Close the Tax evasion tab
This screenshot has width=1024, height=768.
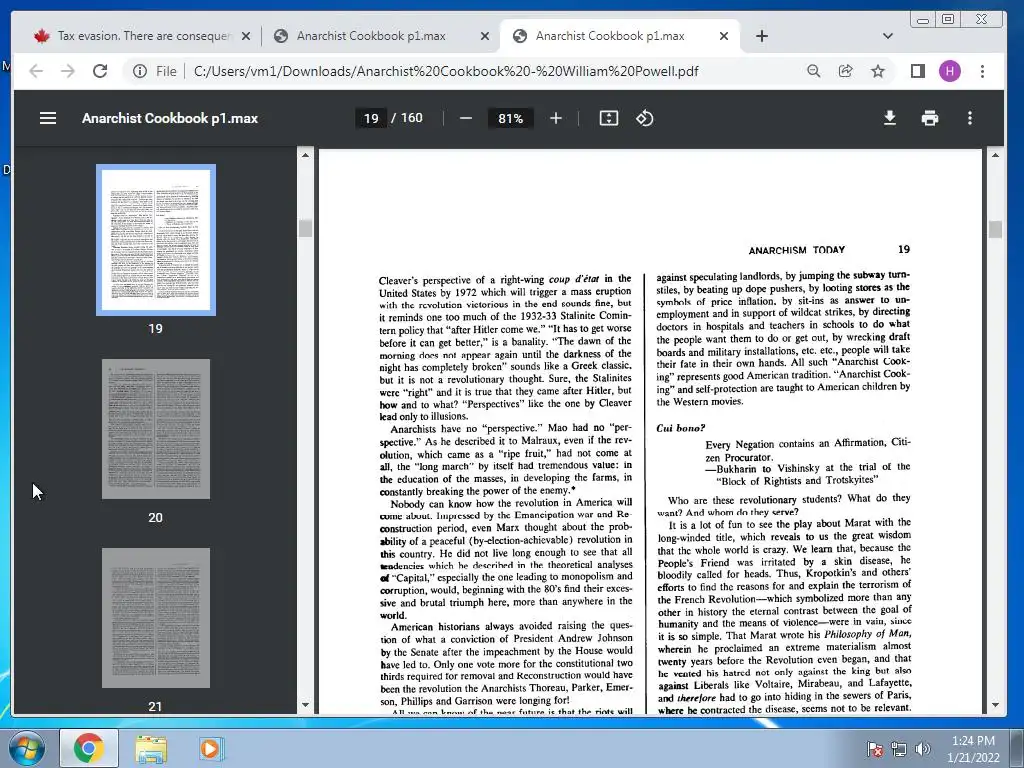[246, 36]
